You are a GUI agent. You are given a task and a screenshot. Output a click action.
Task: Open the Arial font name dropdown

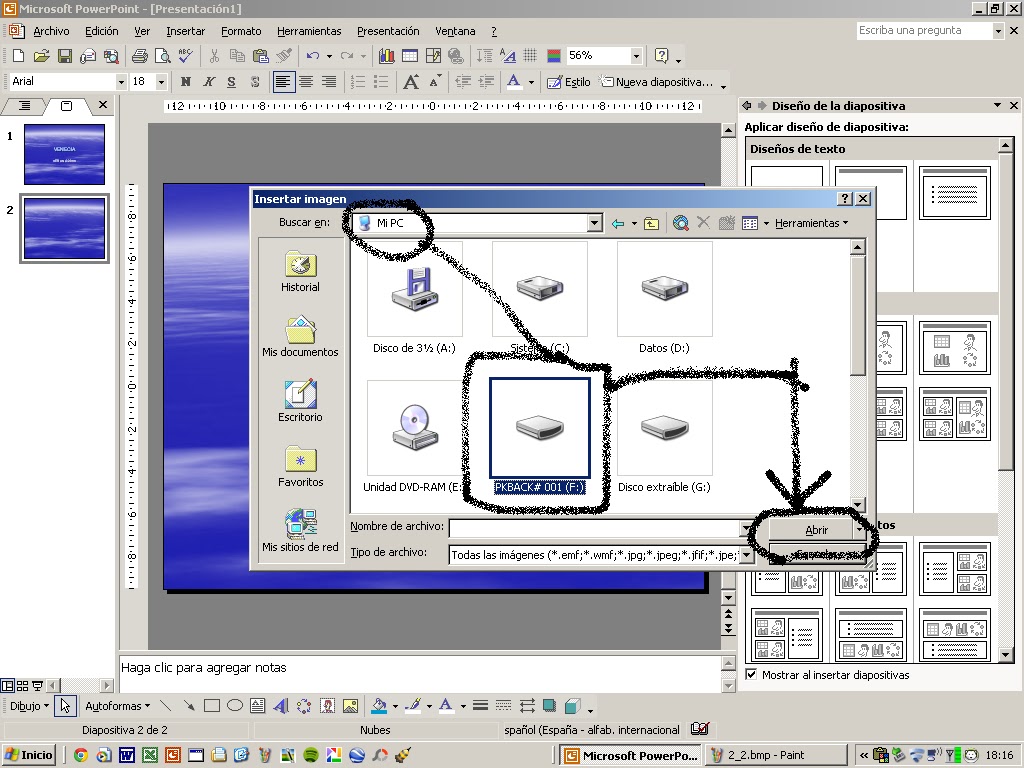[x=121, y=82]
